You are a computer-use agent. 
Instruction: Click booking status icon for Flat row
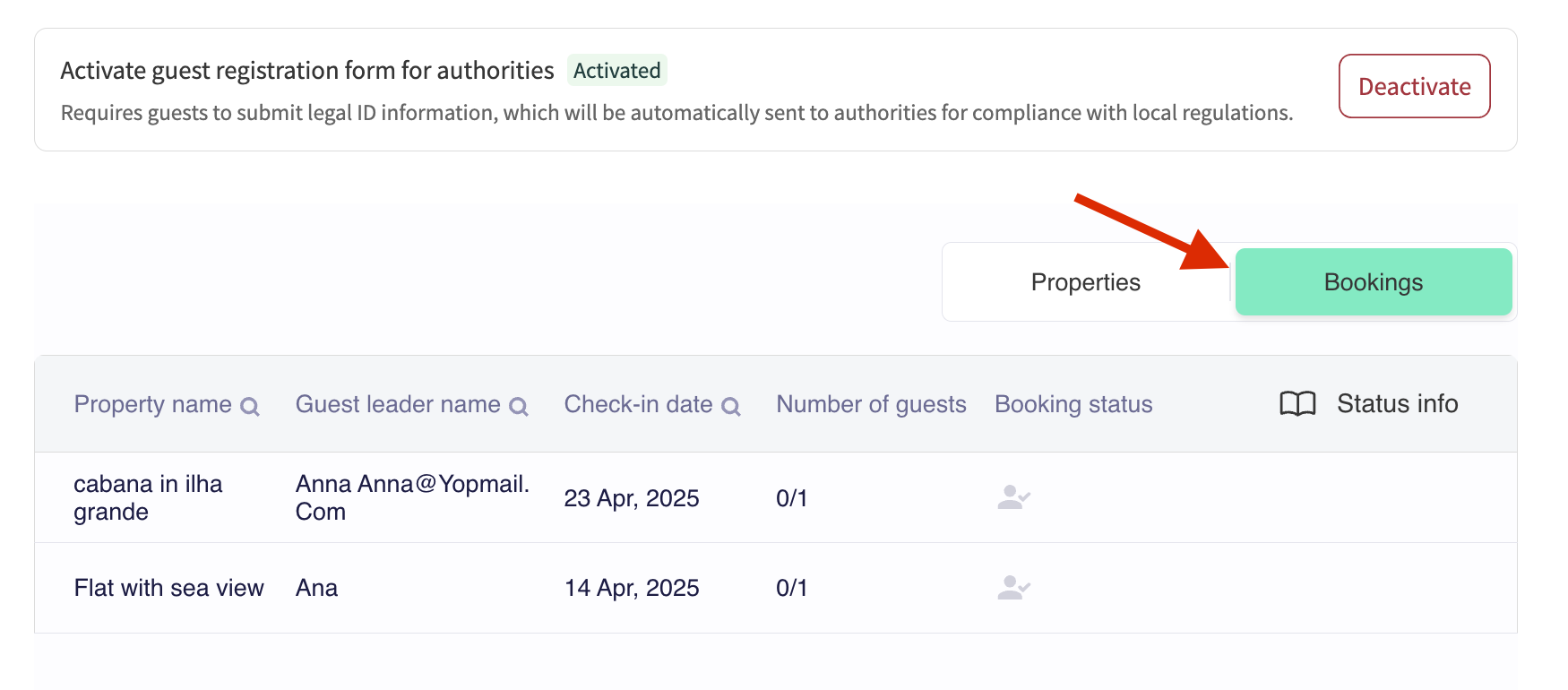(x=1013, y=588)
